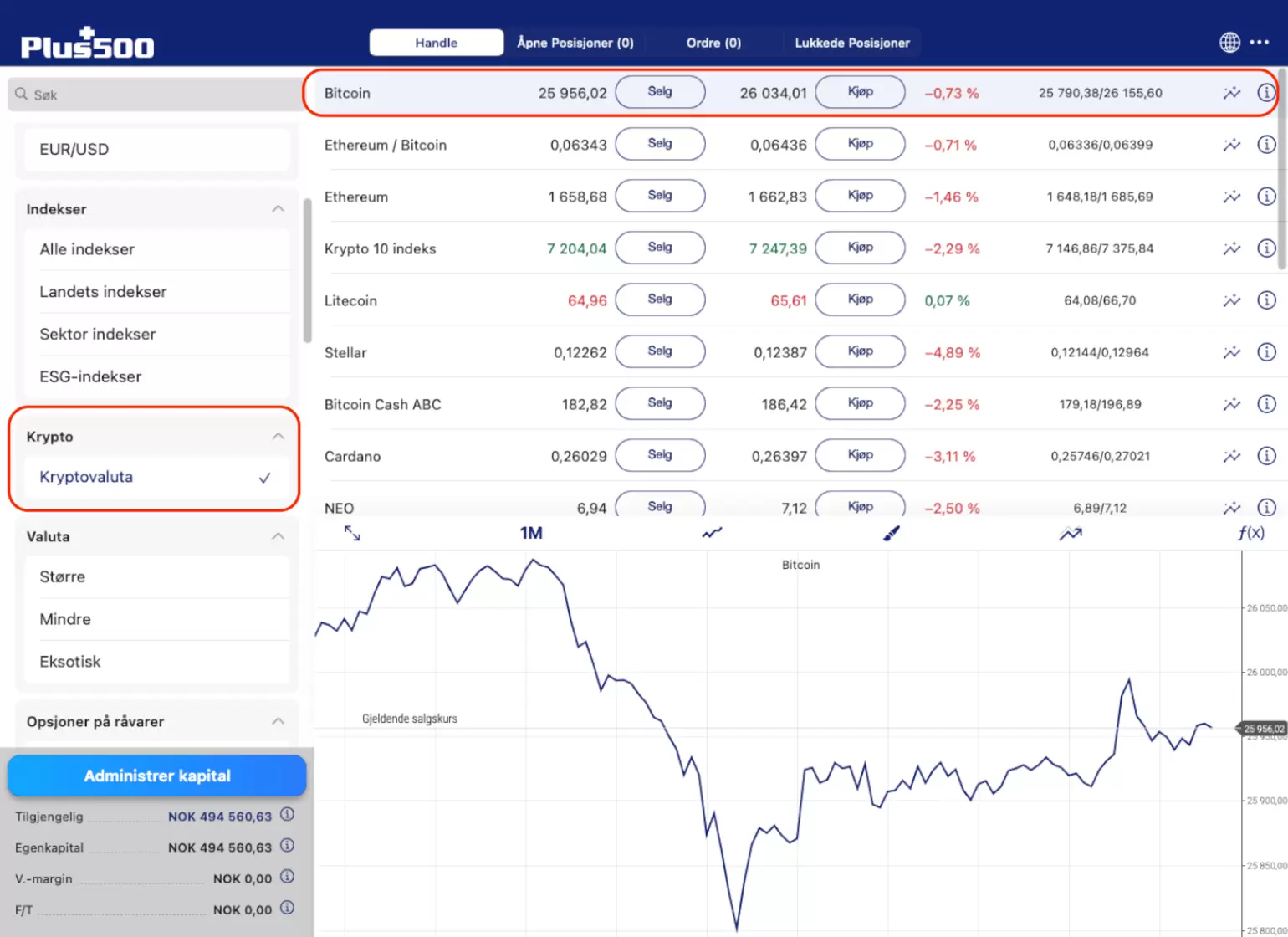Open the Lukkede Posisjoner tab
1288x937 pixels.
(852, 43)
